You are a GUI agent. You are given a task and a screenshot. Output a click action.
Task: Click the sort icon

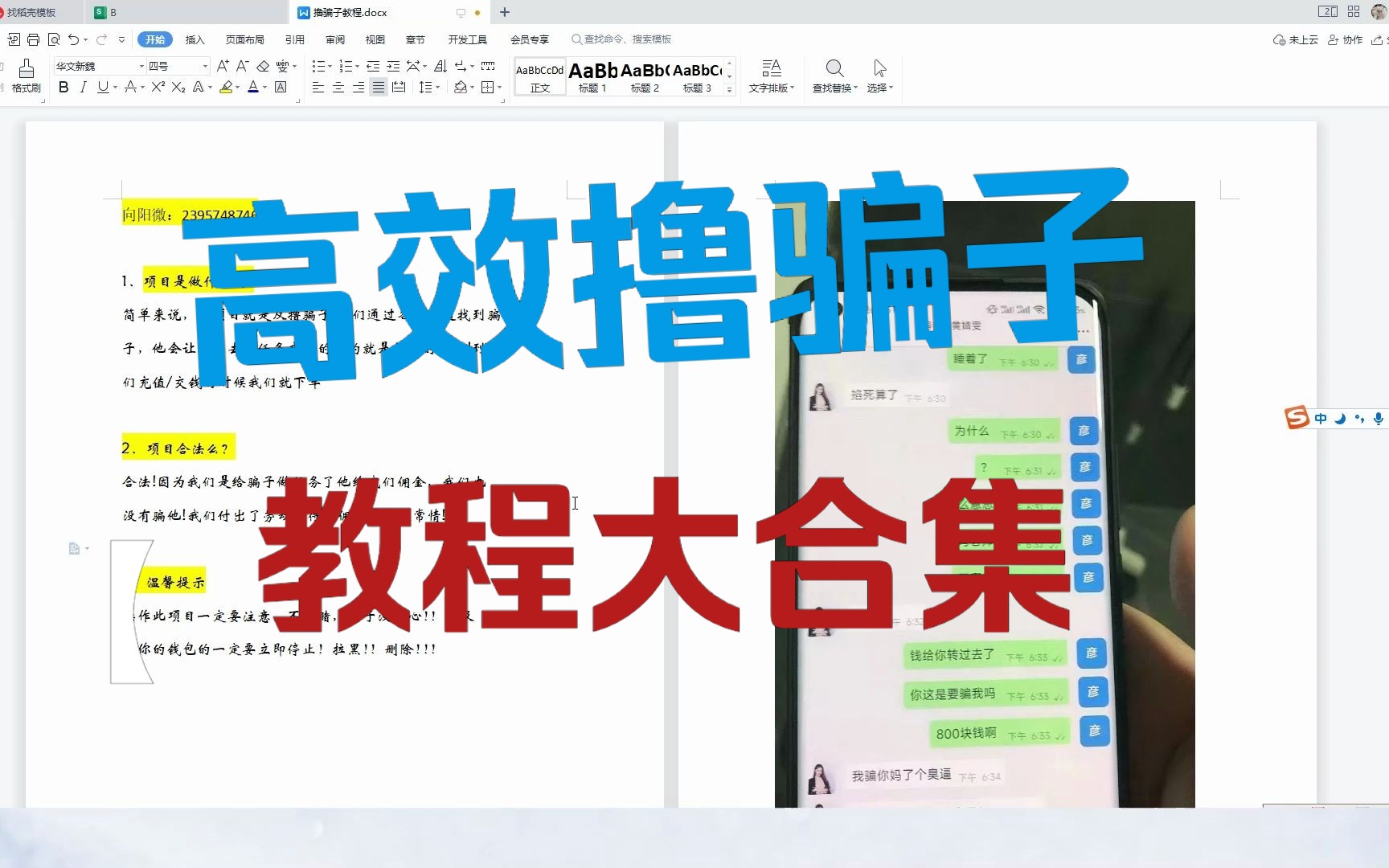coord(440,66)
